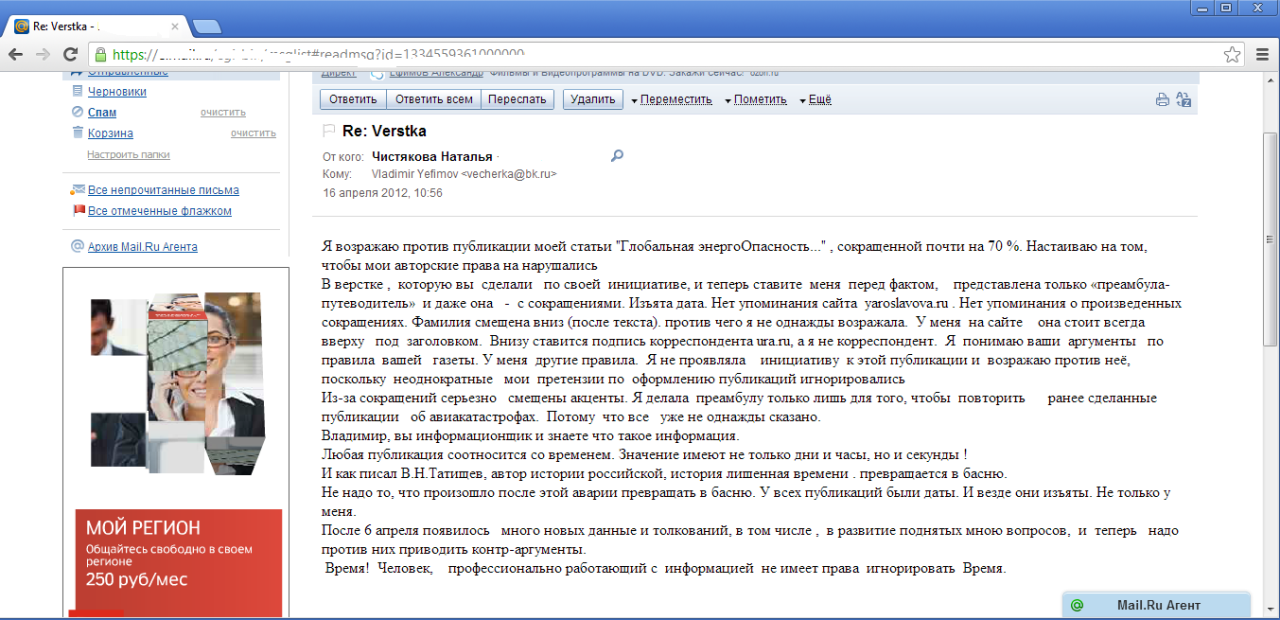Image resolution: width=1280 pixels, height=620 pixels.
Task: Click the date 16 апреля 2012, 10:56
Action: [382, 193]
